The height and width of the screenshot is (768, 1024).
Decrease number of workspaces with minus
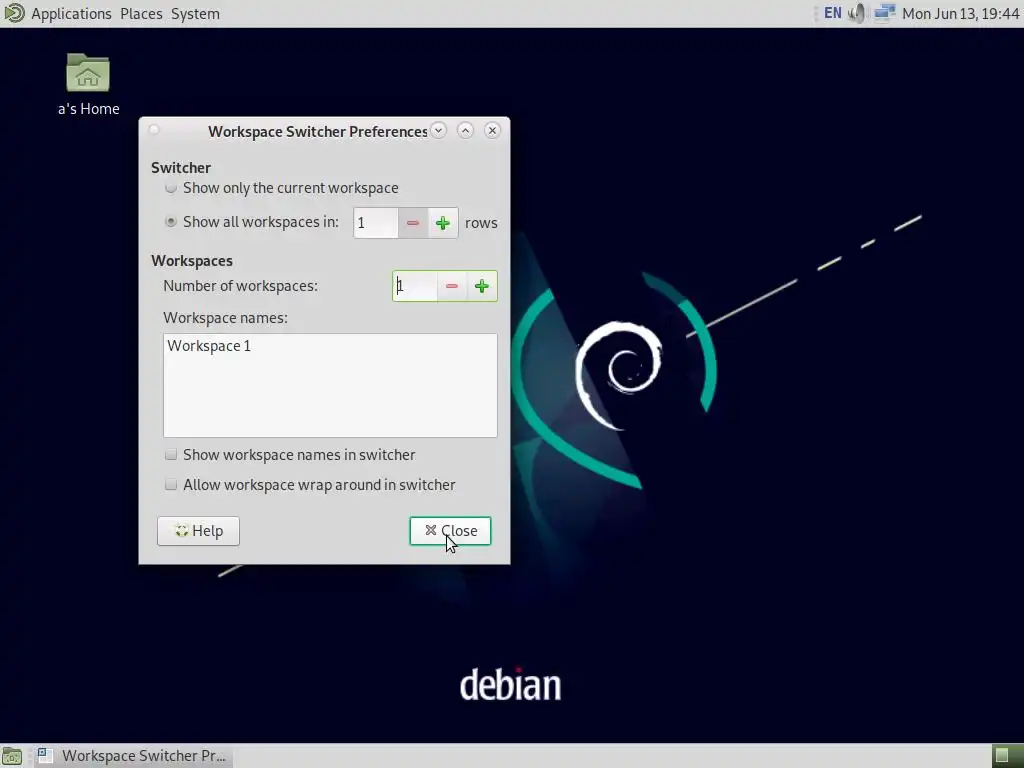click(x=451, y=286)
